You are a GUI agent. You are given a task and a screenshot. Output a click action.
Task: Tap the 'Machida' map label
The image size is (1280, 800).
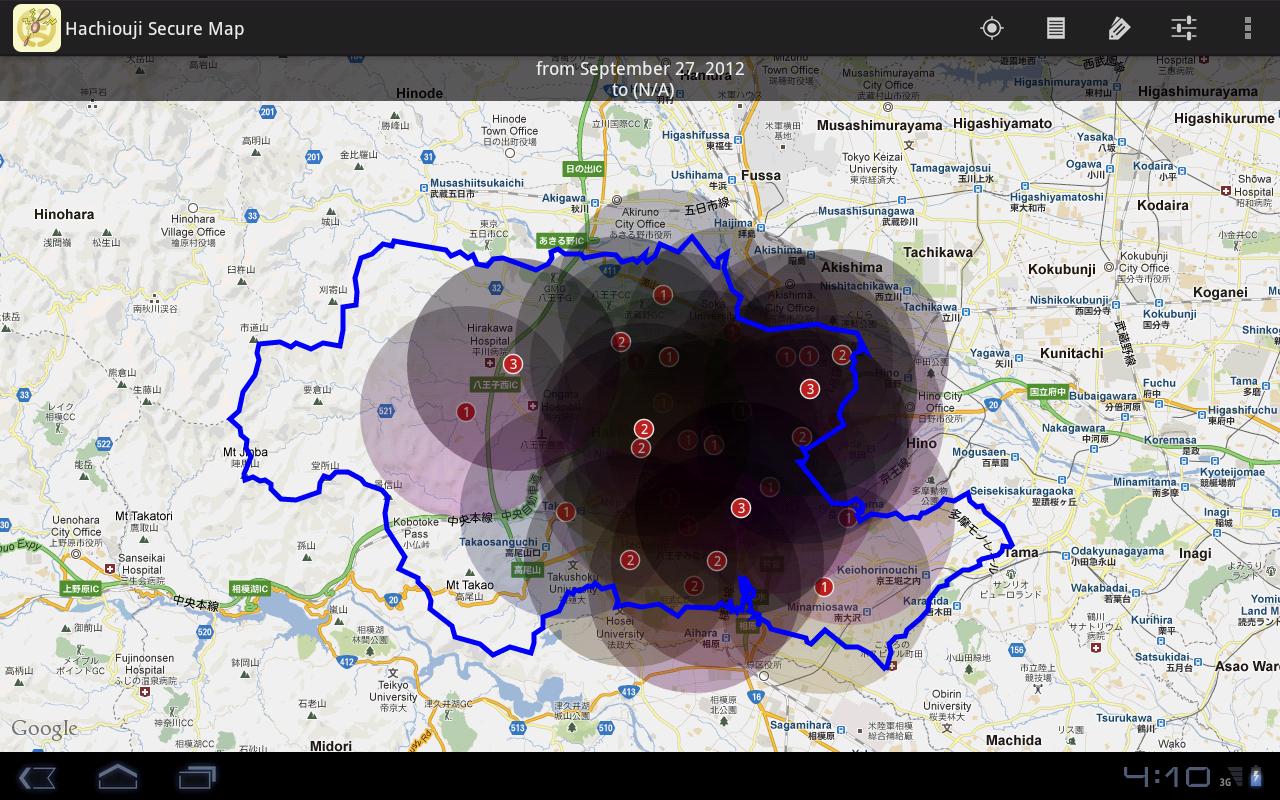[1014, 740]
